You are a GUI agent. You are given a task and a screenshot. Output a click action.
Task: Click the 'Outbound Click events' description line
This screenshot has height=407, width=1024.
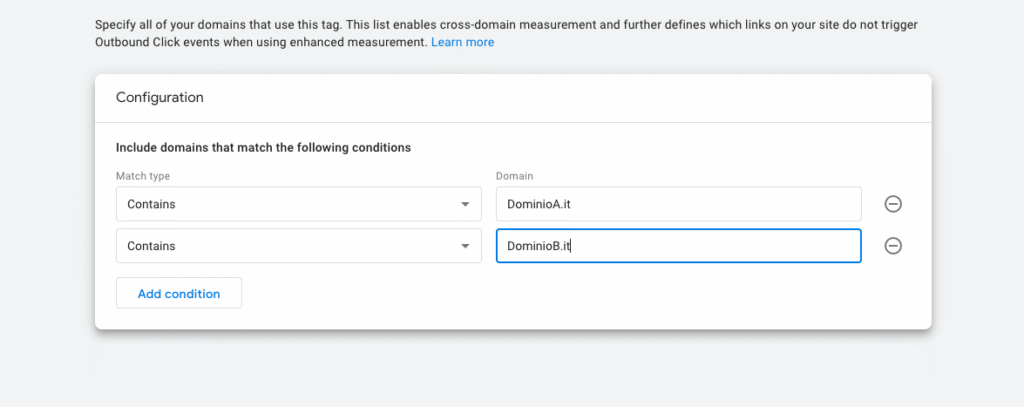coord(260,43)
